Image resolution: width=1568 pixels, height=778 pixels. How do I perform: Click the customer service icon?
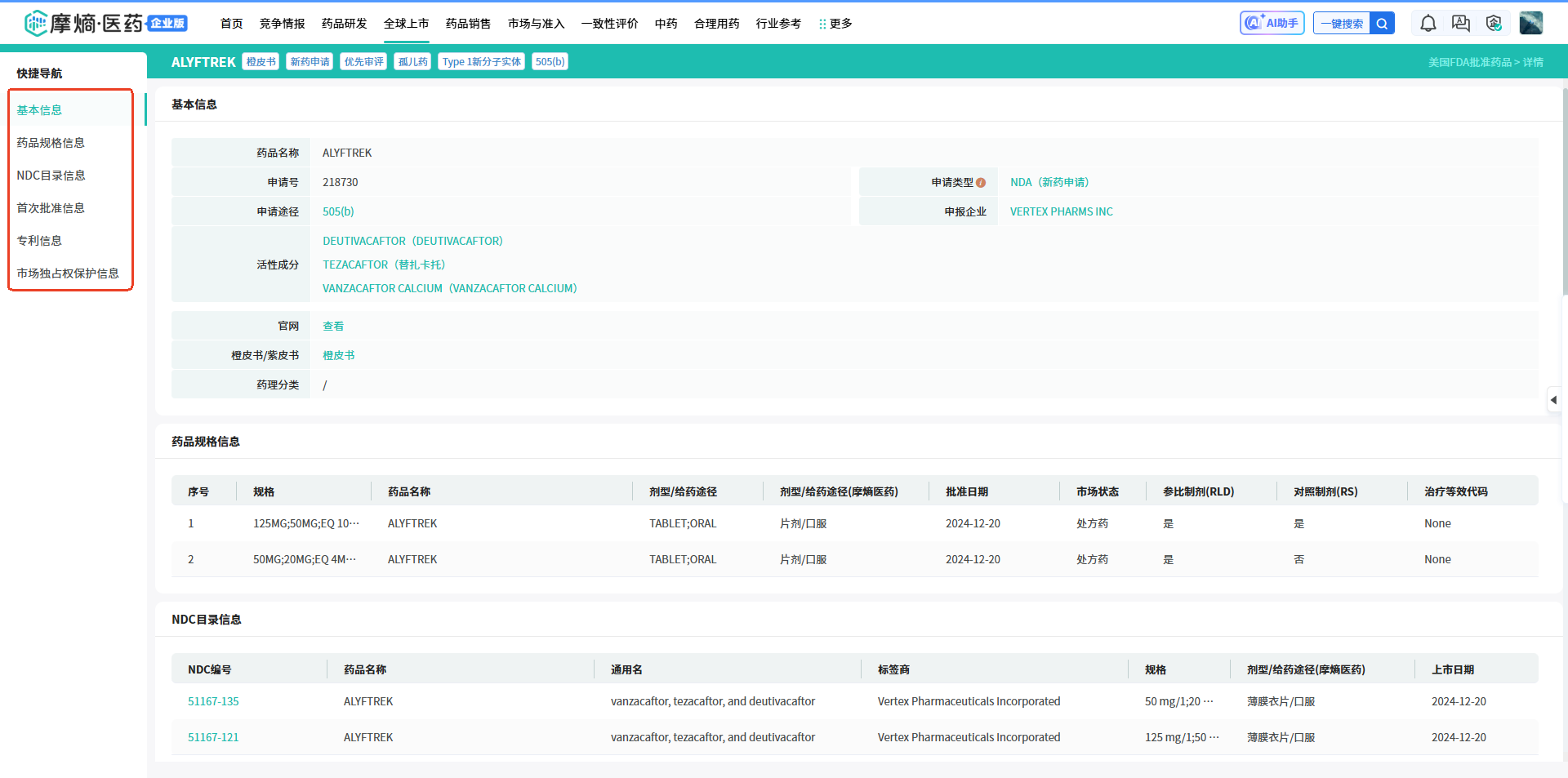pyautogui.click(x=1494, y=24)
